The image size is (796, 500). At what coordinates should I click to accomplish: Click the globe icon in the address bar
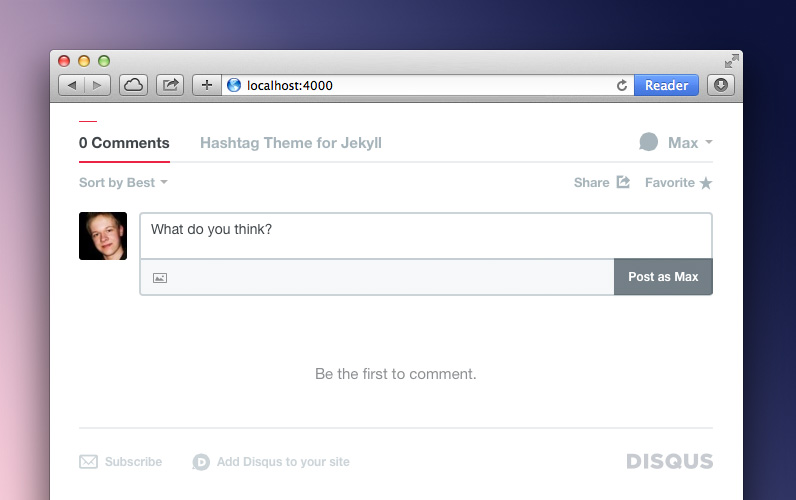pyautogui.click(x=234, y=85)
